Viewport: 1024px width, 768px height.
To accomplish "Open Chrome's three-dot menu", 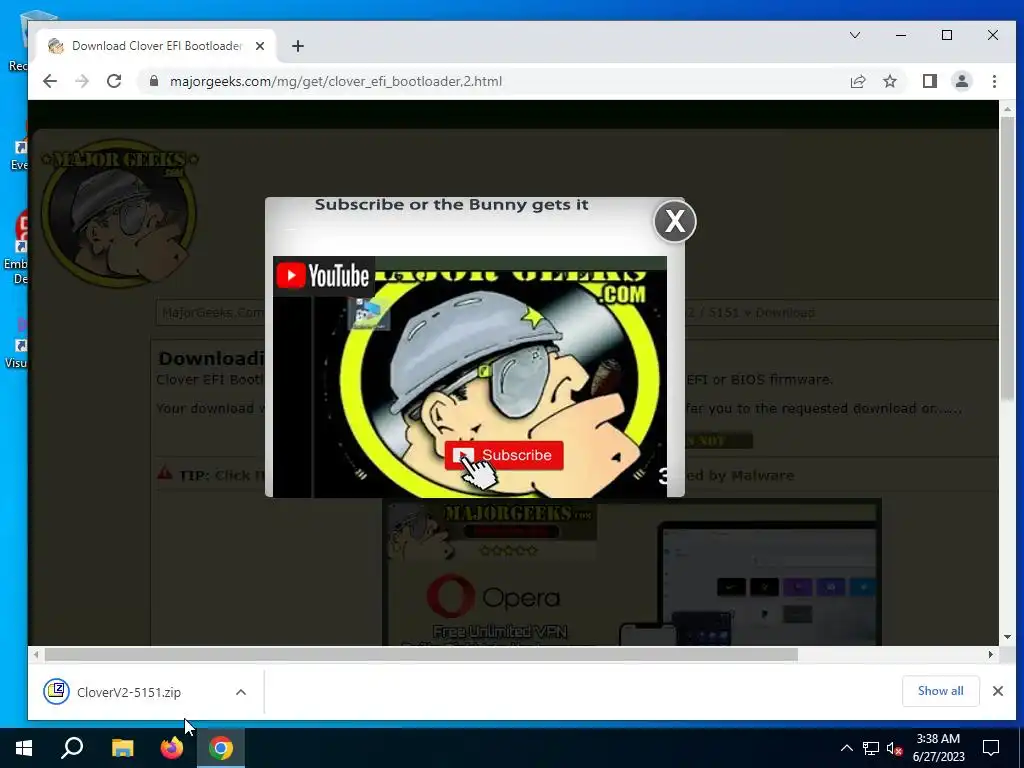I will pyautogui.click(x=994, y=81).
